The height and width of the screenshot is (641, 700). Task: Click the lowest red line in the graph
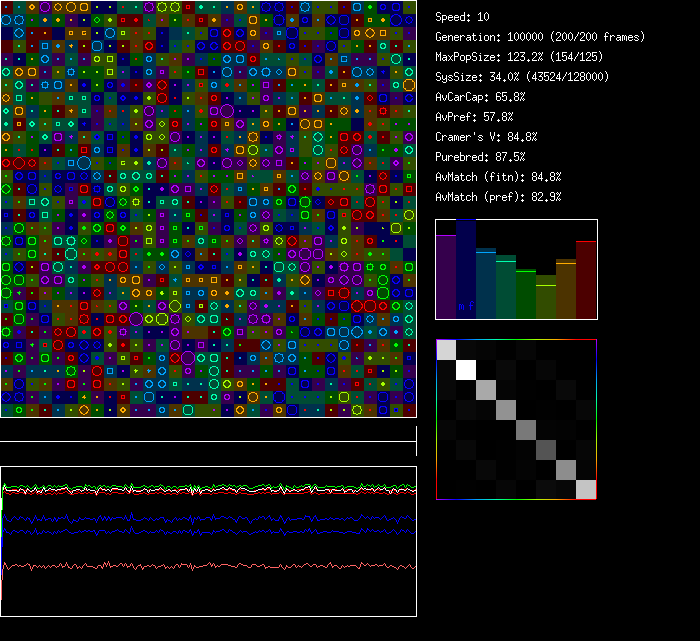click(200, 566)
